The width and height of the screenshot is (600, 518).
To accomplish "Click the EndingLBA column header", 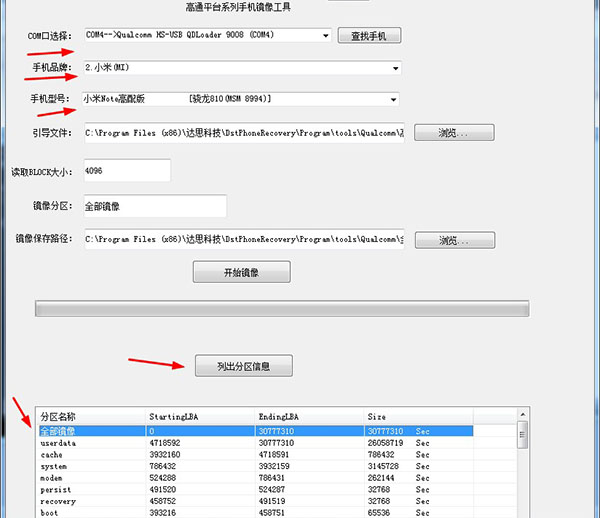I will (309, 417).
